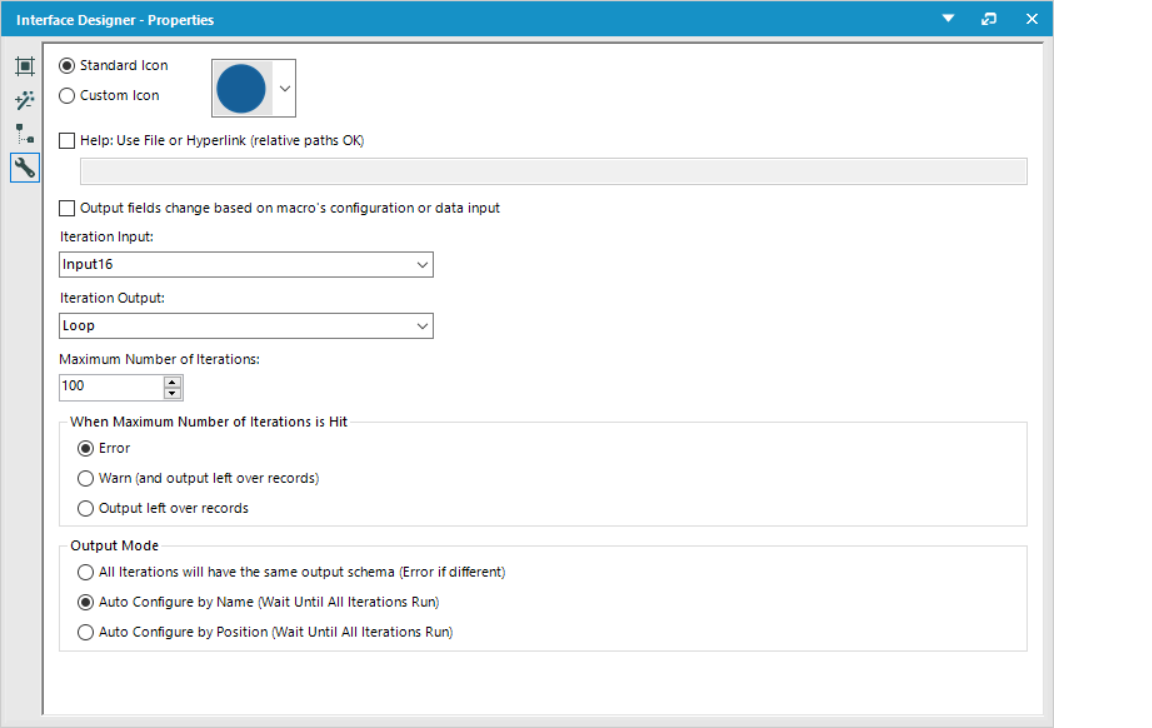Select Auto Configure by Position output mode
This screenshot has width=1152, height=728.
click(x=85, y=632)
